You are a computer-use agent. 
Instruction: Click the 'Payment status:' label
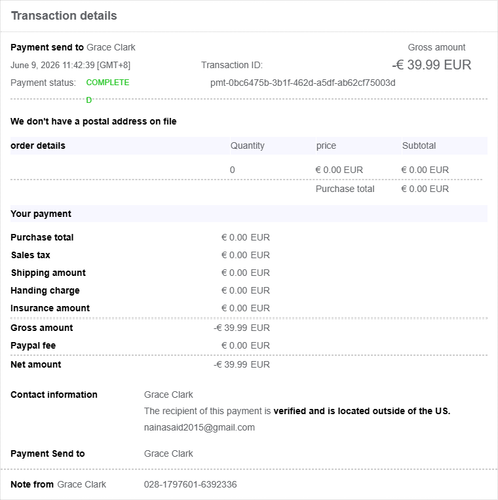[43, 82]
